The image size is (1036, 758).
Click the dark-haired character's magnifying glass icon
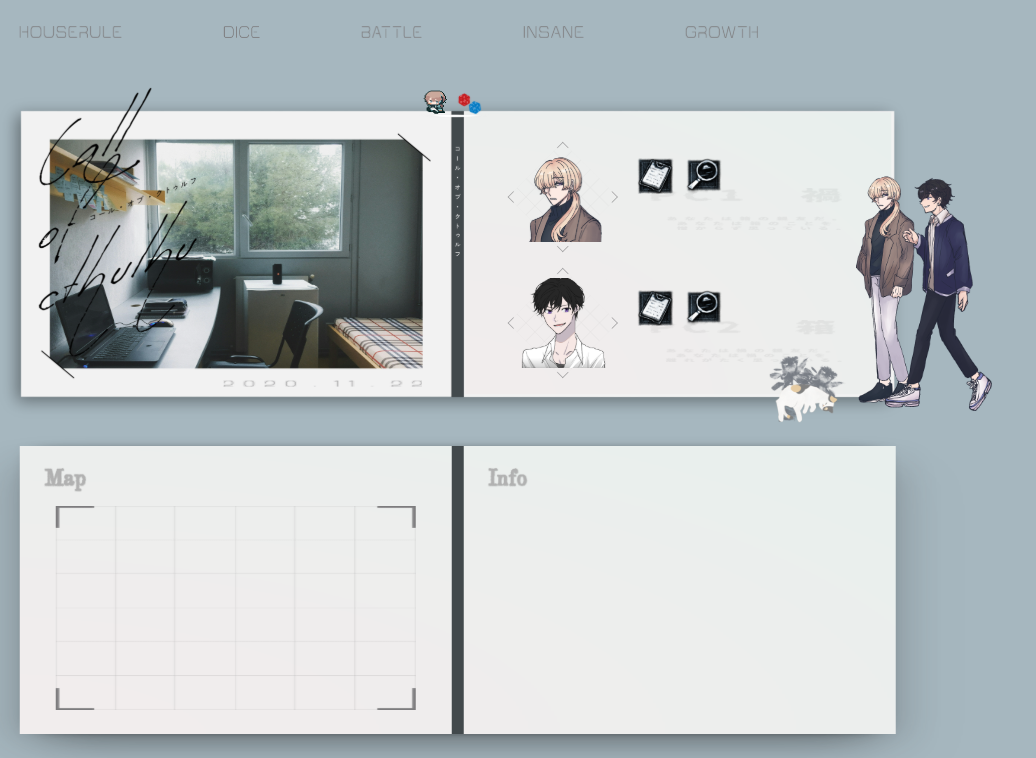[704, 307]
